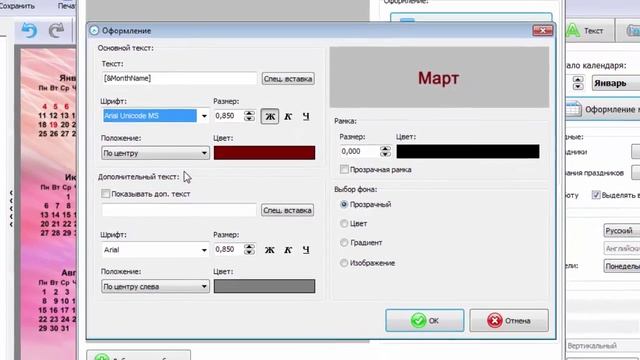Confirm dialog with OK button

tap(424, 320)
